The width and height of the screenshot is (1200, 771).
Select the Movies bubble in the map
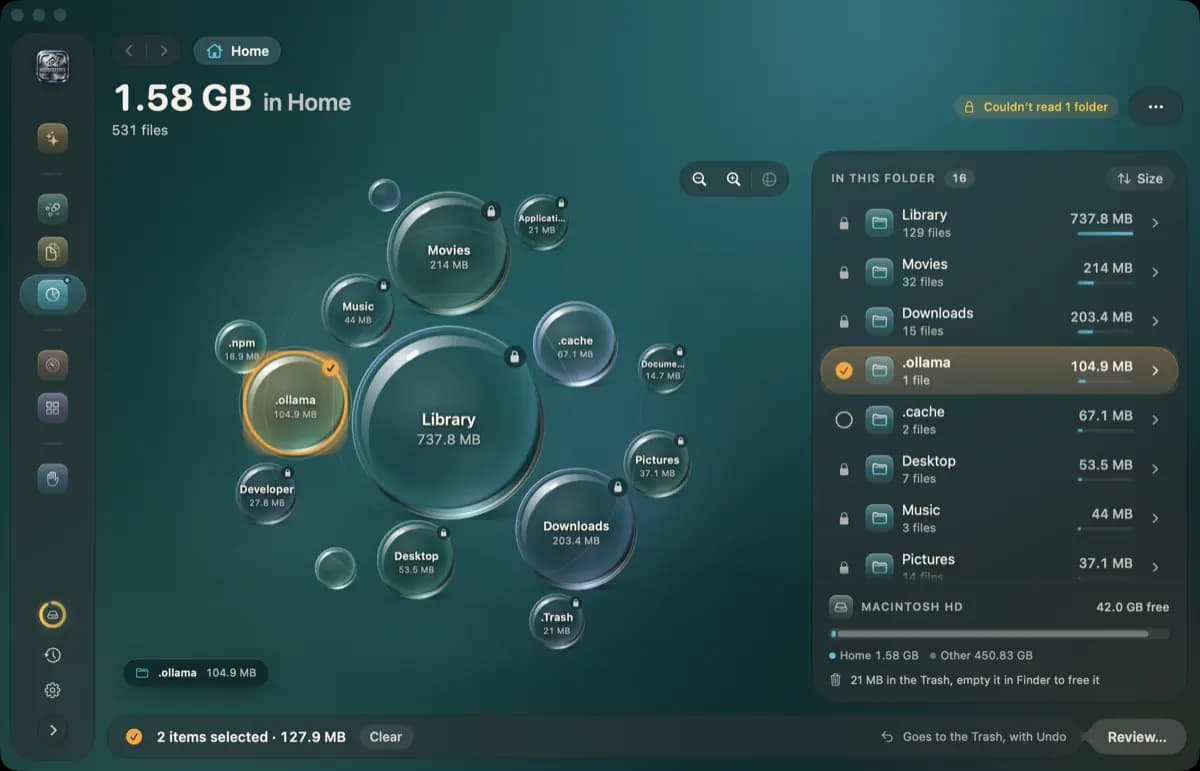click(x=448, y=254)
